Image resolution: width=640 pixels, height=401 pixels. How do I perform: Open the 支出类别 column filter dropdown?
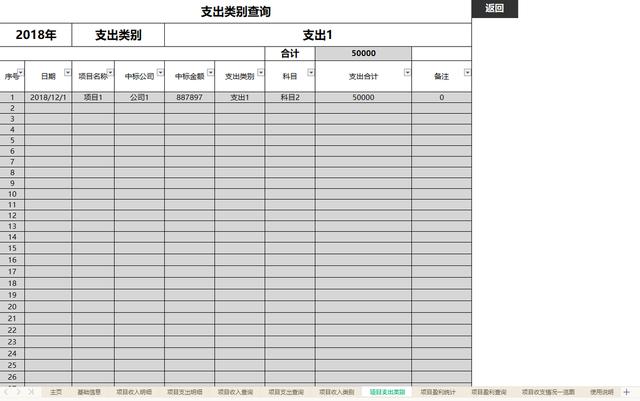tap(260, 72)
